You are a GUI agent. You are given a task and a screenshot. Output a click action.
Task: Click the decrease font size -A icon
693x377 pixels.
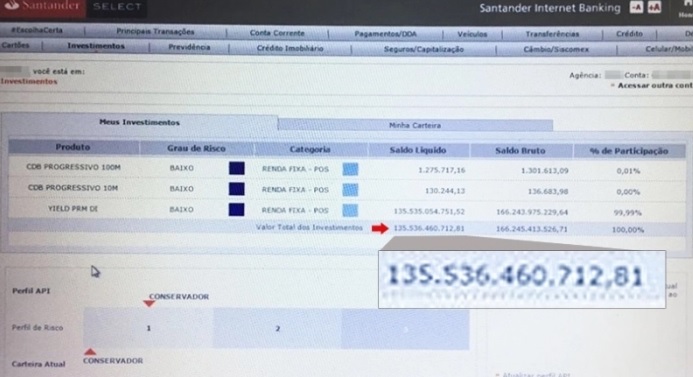636,8
